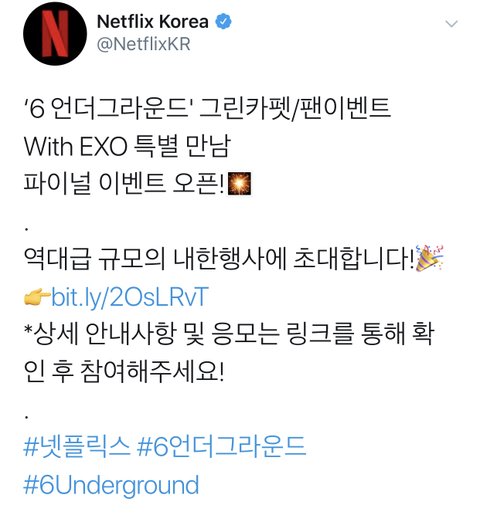
Task: Click the Netflix logo profile picture
Action: pos(55,34)
